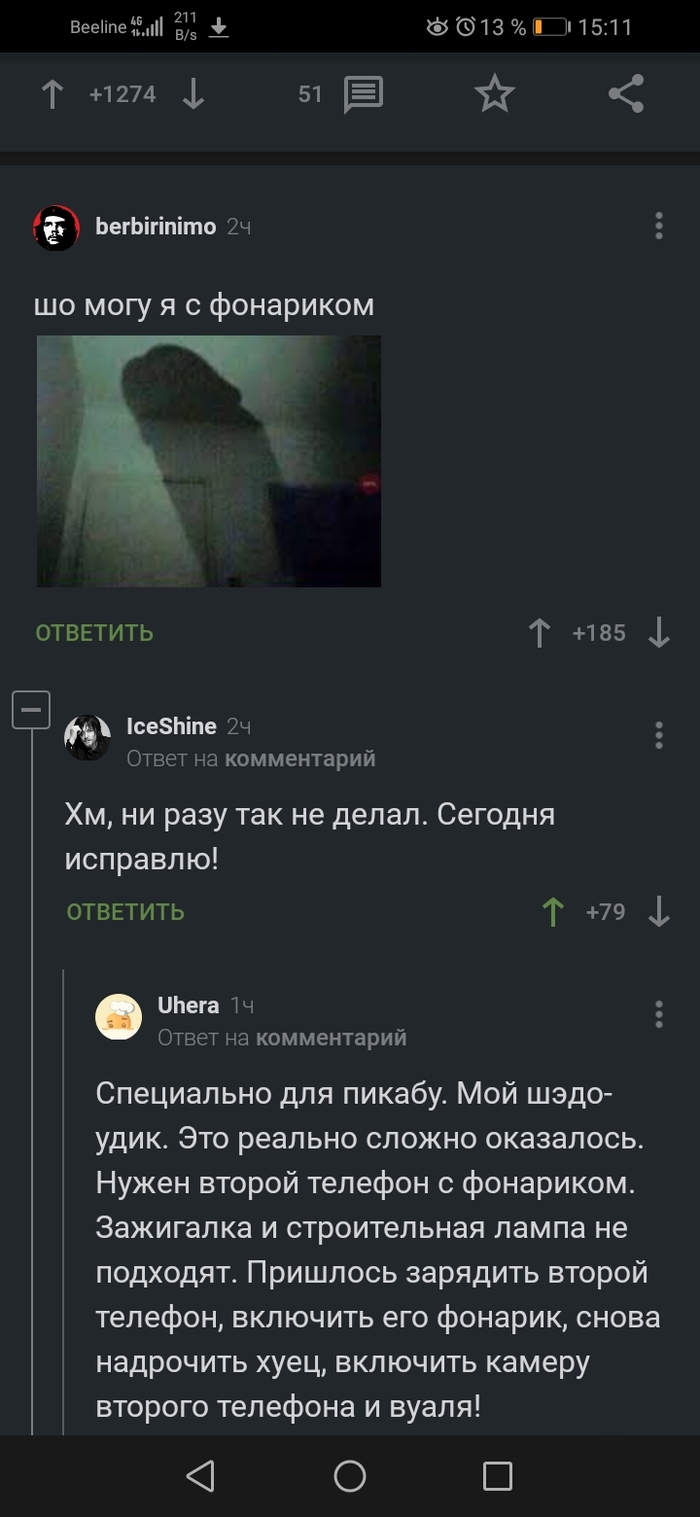This screenshot has height=1517, width=700.
Task: Open the three-dot menu on IceShine's comment
Action: [x=659, y=735]
